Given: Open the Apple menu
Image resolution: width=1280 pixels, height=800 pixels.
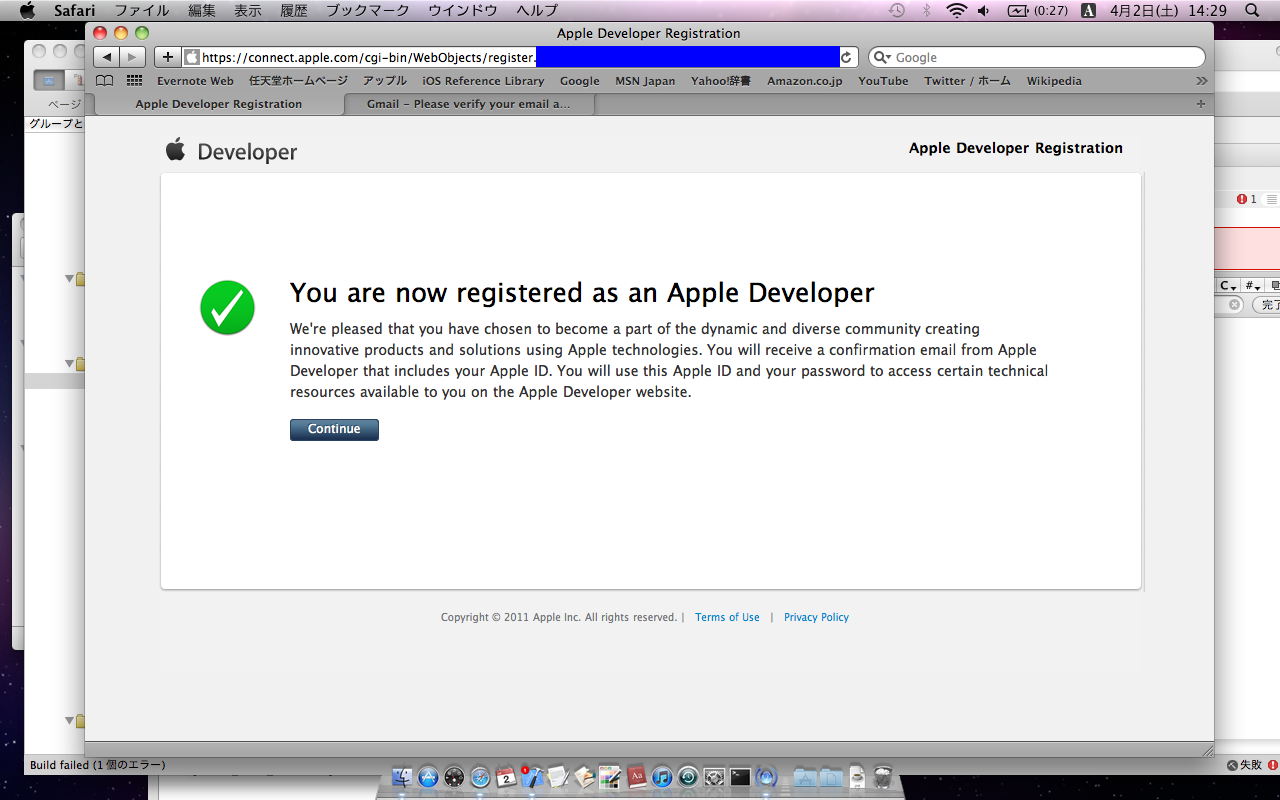Looking at the screenshot, I should click(x=27, y=10).
